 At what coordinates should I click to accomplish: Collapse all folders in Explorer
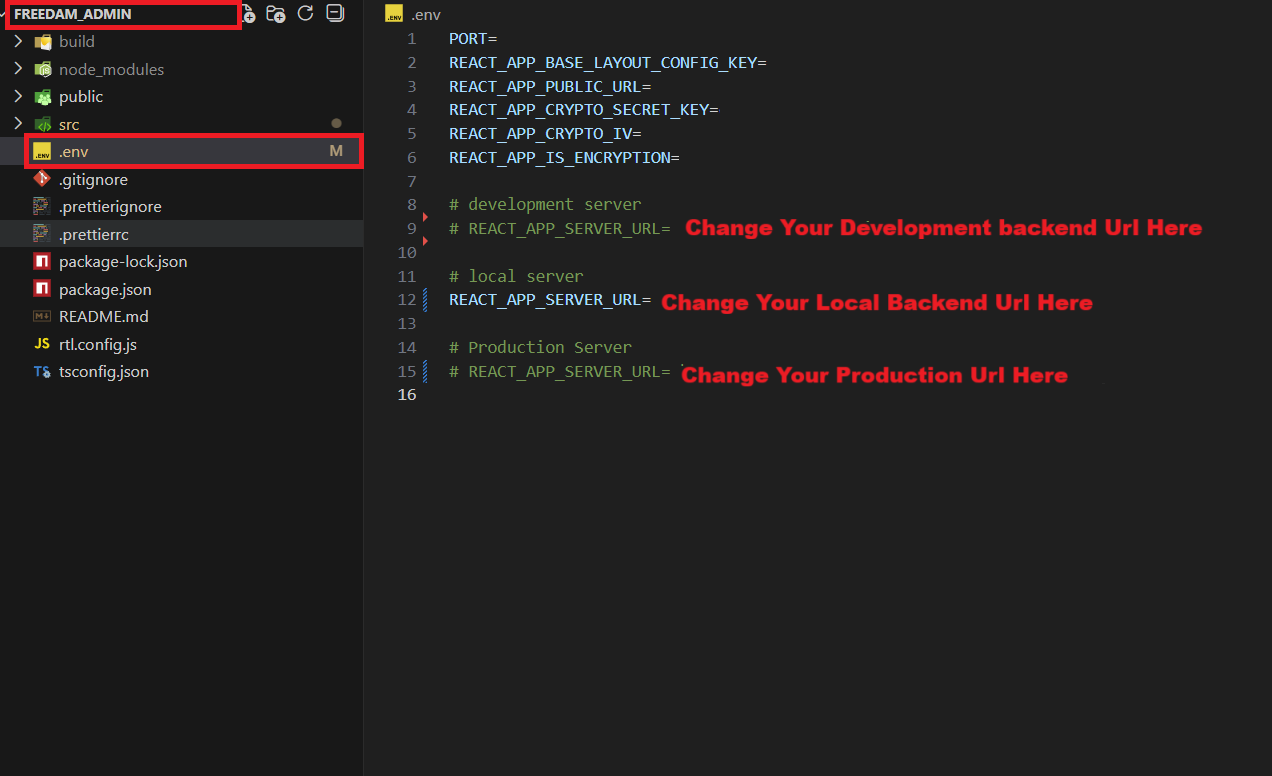pyautogui.click(x=334, y=14)
